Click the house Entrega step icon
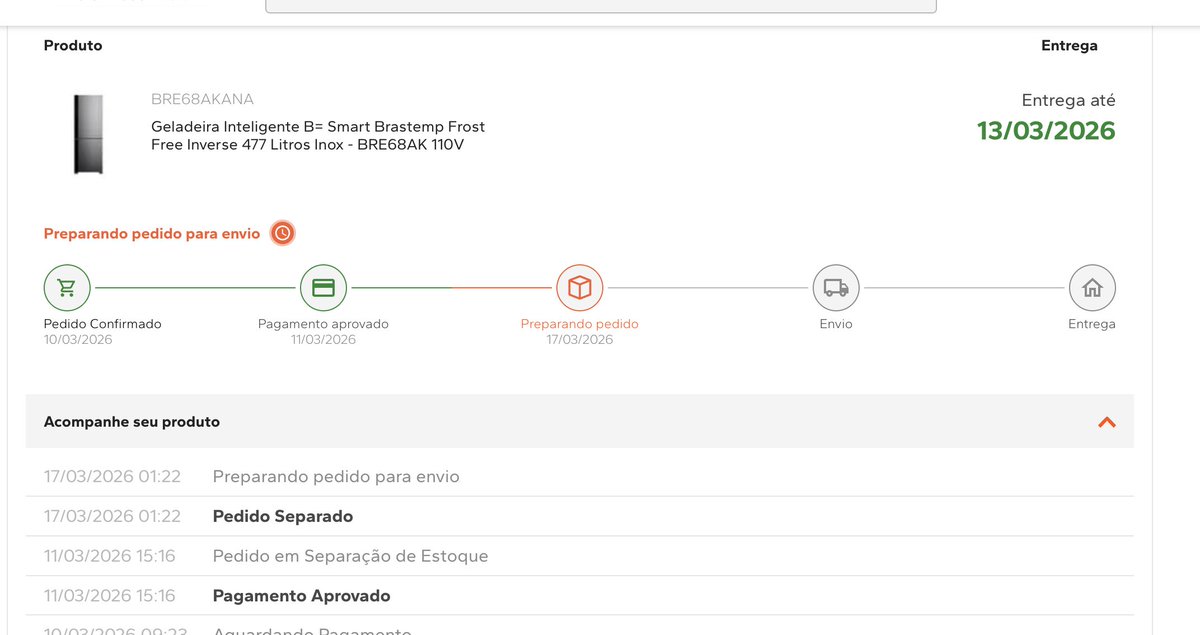1200x635 pixels. (x=1092, y=288)
